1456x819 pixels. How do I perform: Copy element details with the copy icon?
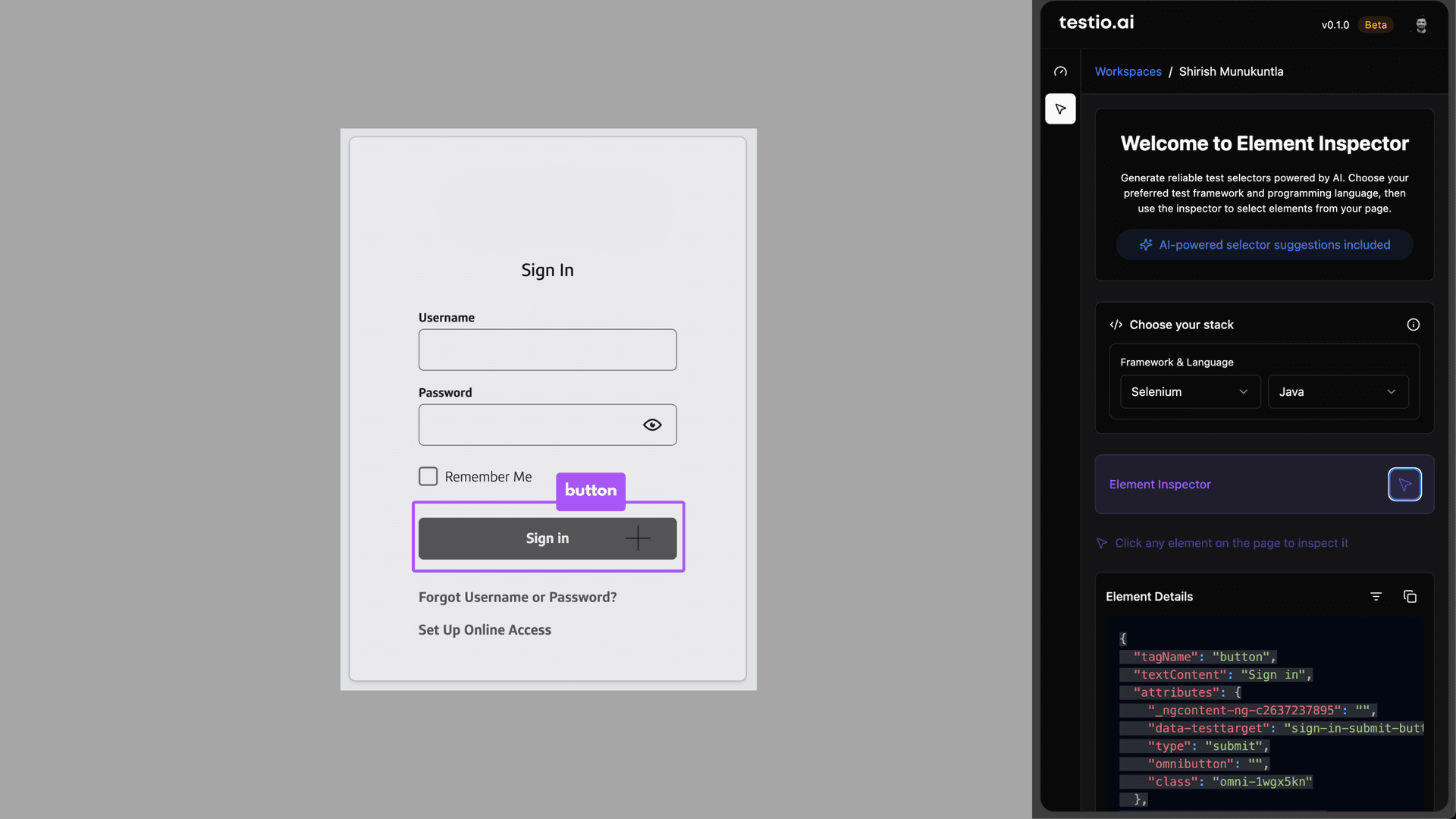(1410, 597)
